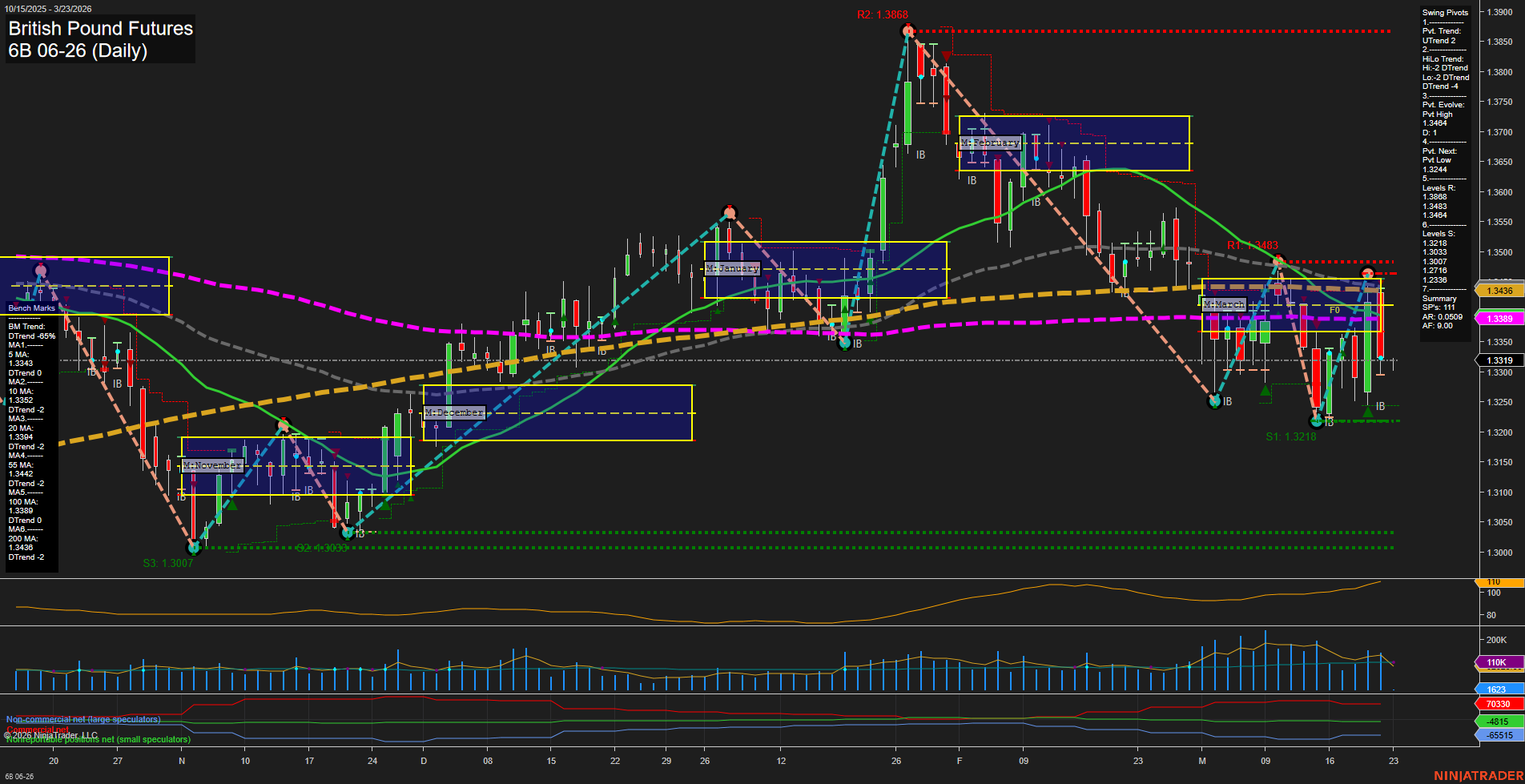This screenshot has width=1525, height=784.
Task: Click the magenta 110K indicator axis swatch
Action: (1497, 662)
